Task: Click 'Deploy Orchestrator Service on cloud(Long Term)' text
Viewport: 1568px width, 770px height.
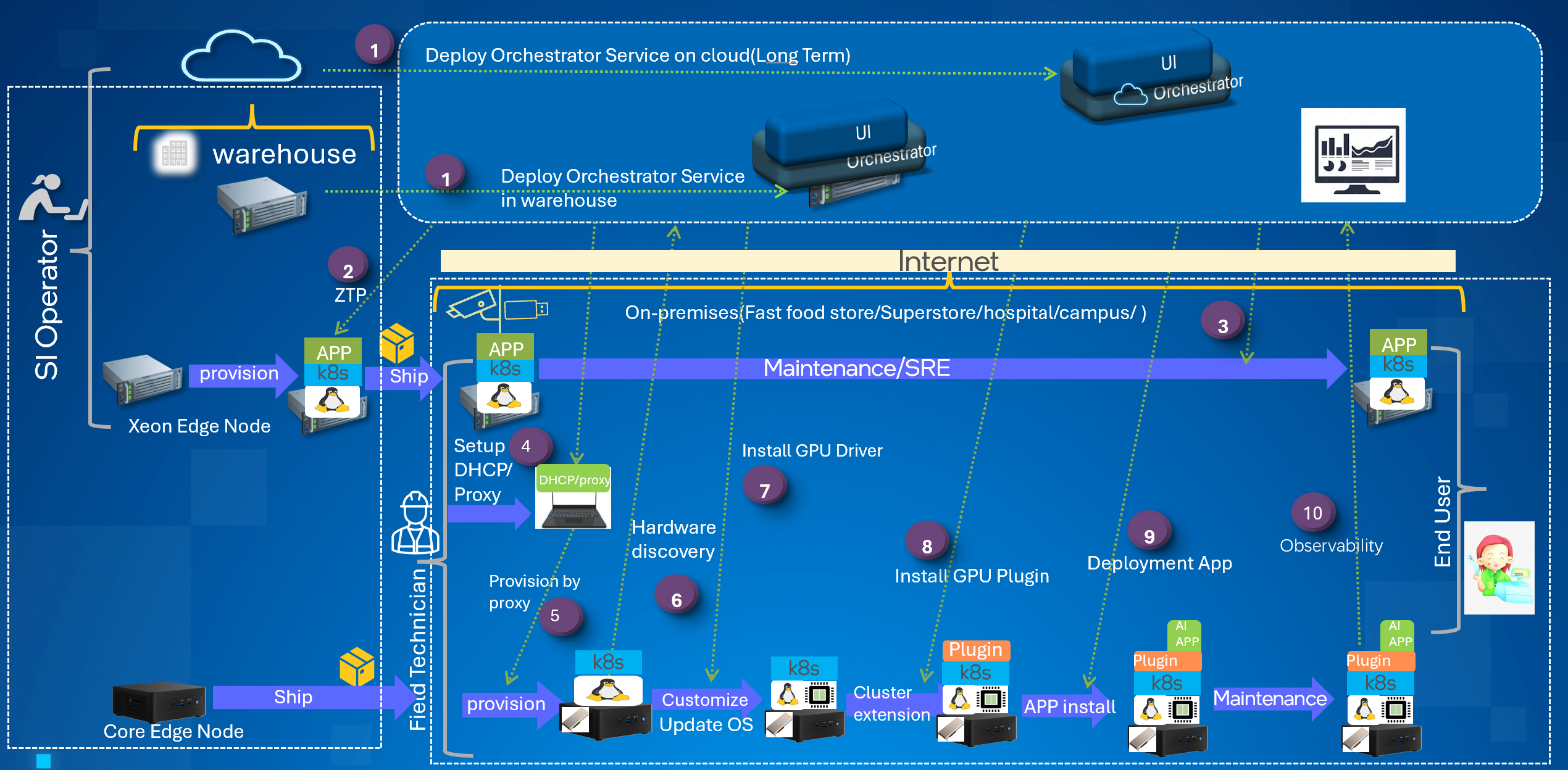Action: click(x=638, y=55)
